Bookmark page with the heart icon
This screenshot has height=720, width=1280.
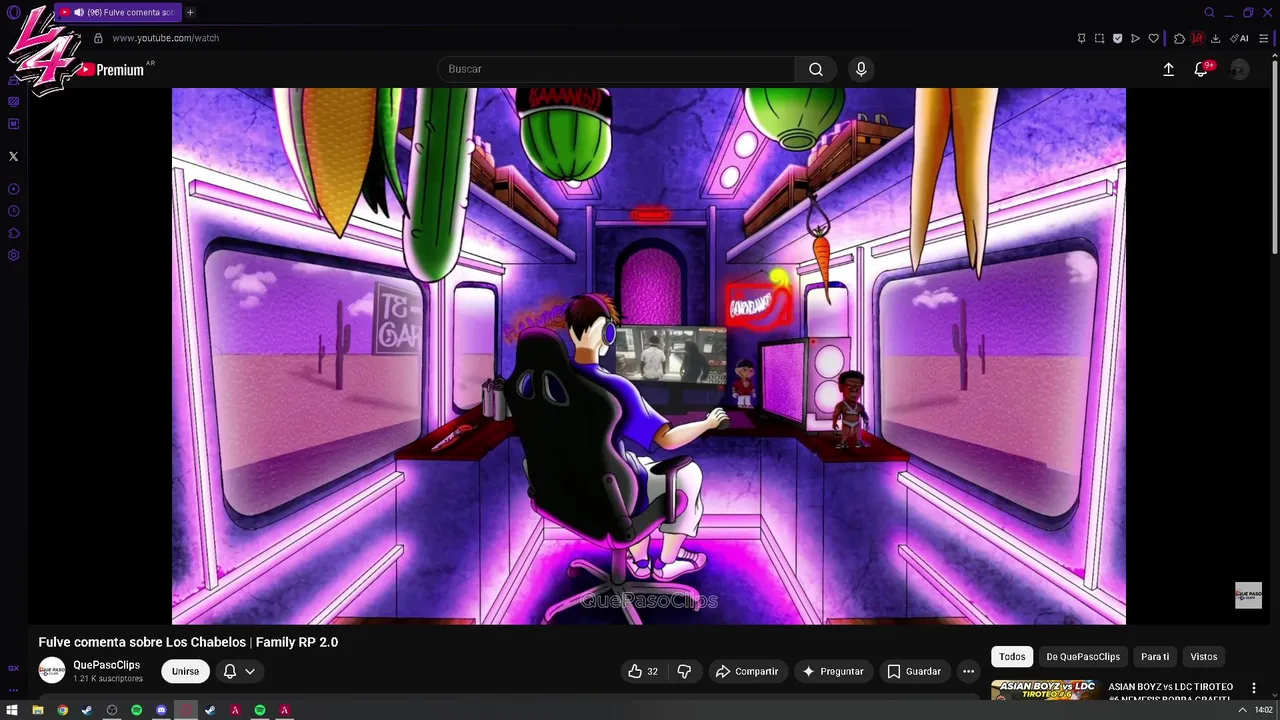pos(1153,38)
